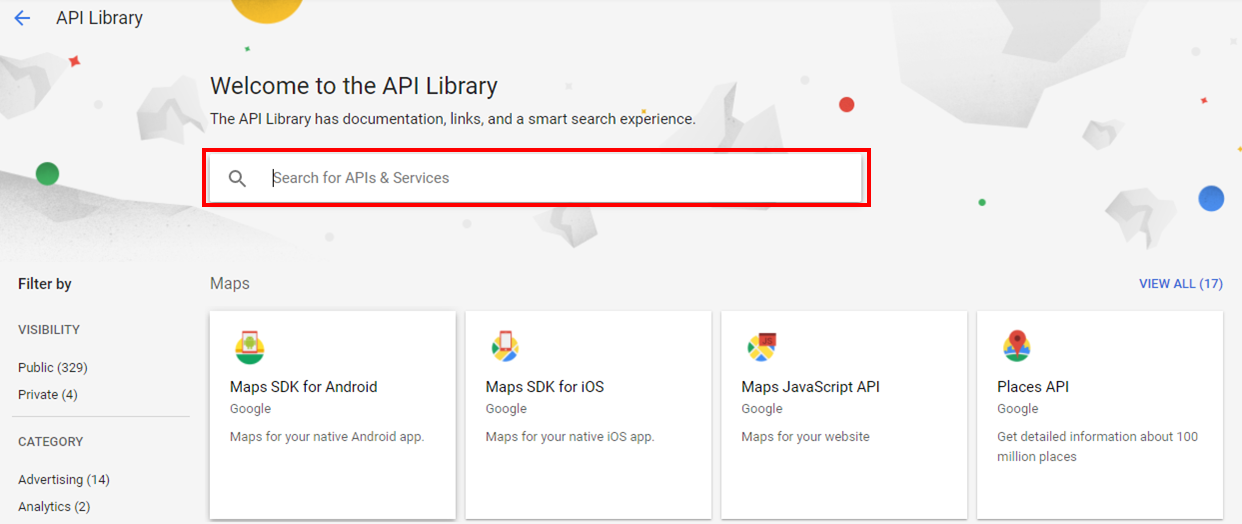Open the Places API title
The image size is (1242, 524).
pyautogui.click(x=1033, y=387)
